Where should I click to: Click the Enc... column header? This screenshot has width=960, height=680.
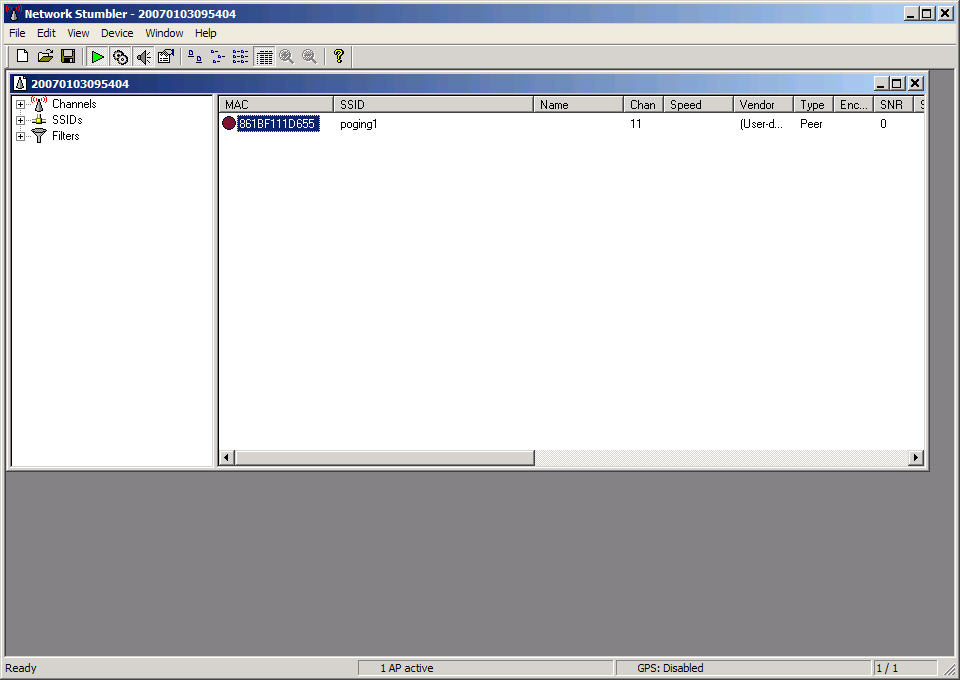pos(853,105)
